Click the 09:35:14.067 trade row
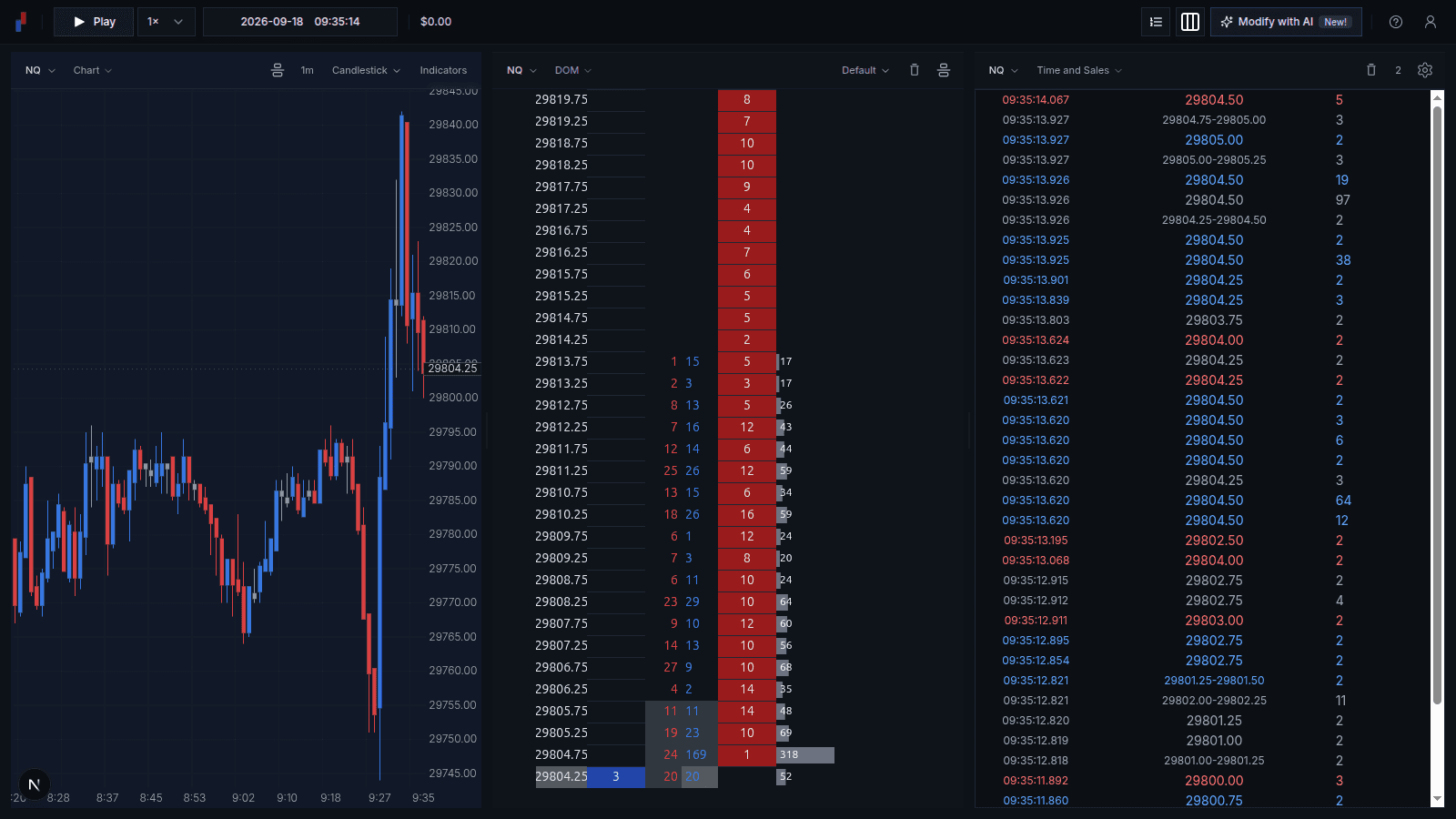This screenshot has height=819, width=1456. click(x=1201, y=100)
